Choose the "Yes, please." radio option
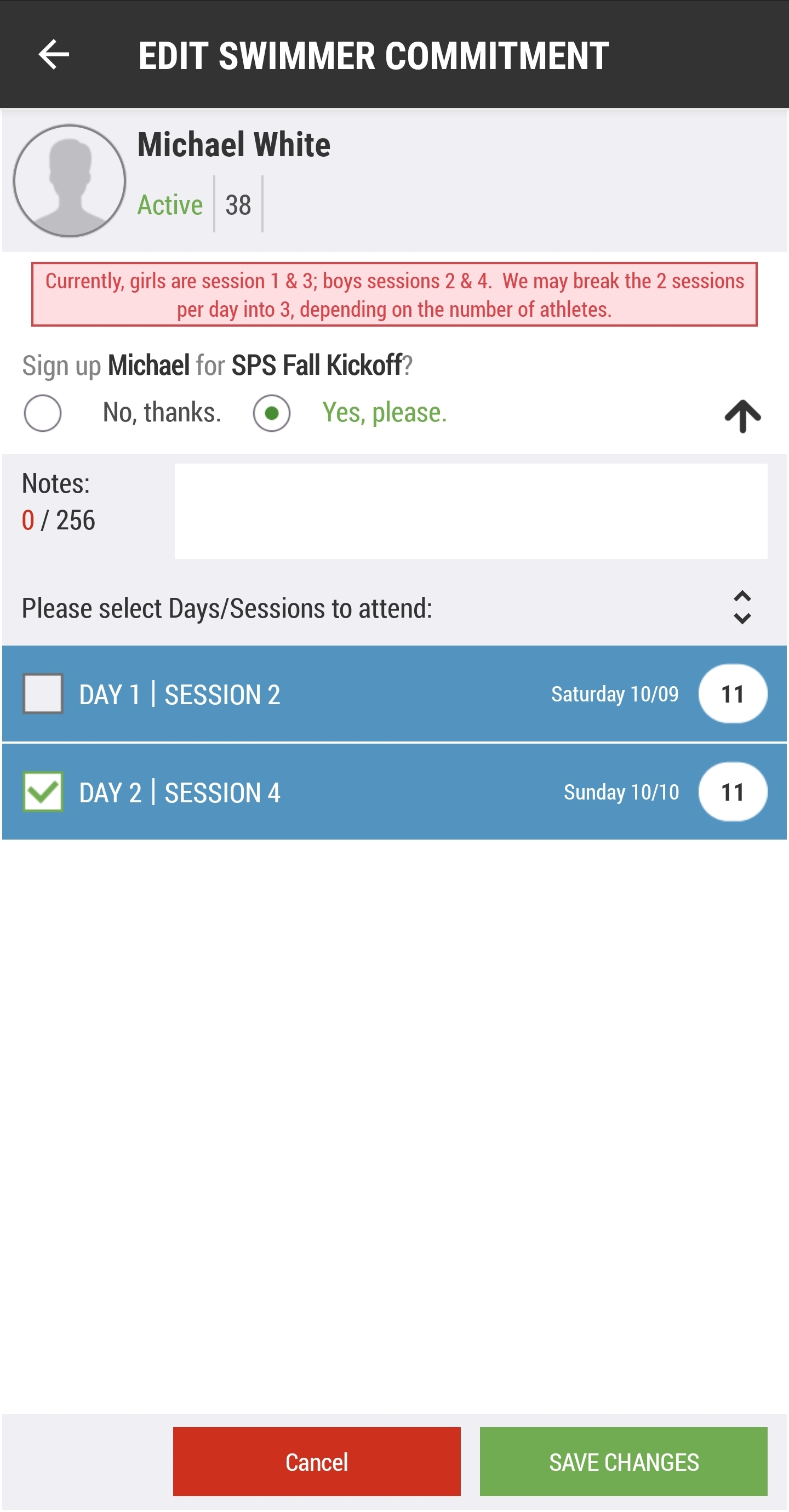Viewport: 789px width, 1512px height. click(x=272, y=413)
